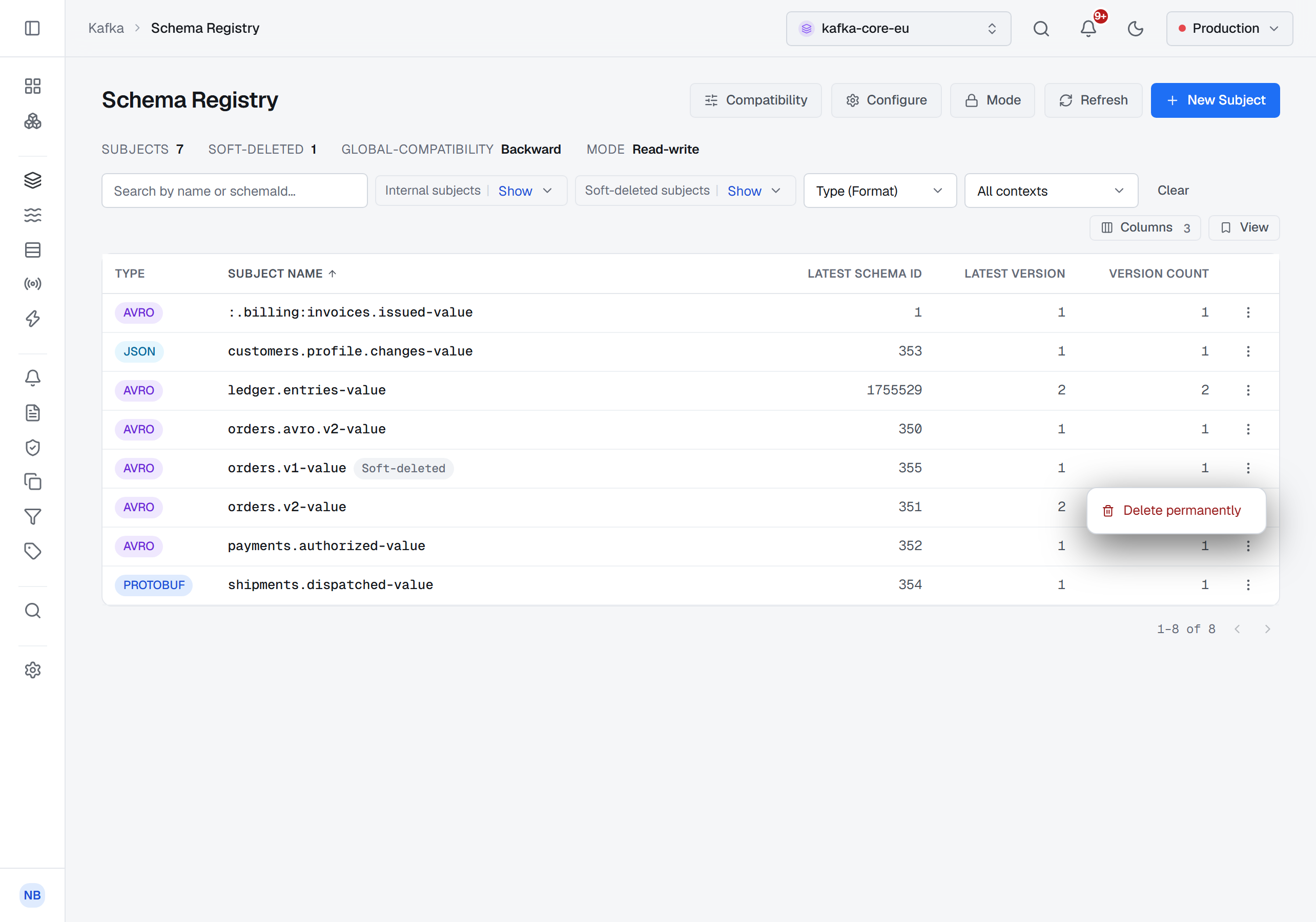Click the Refresh button
Image resolution: width=1316 pixels, height=922 pixels.
click(x=1093, y=100)
